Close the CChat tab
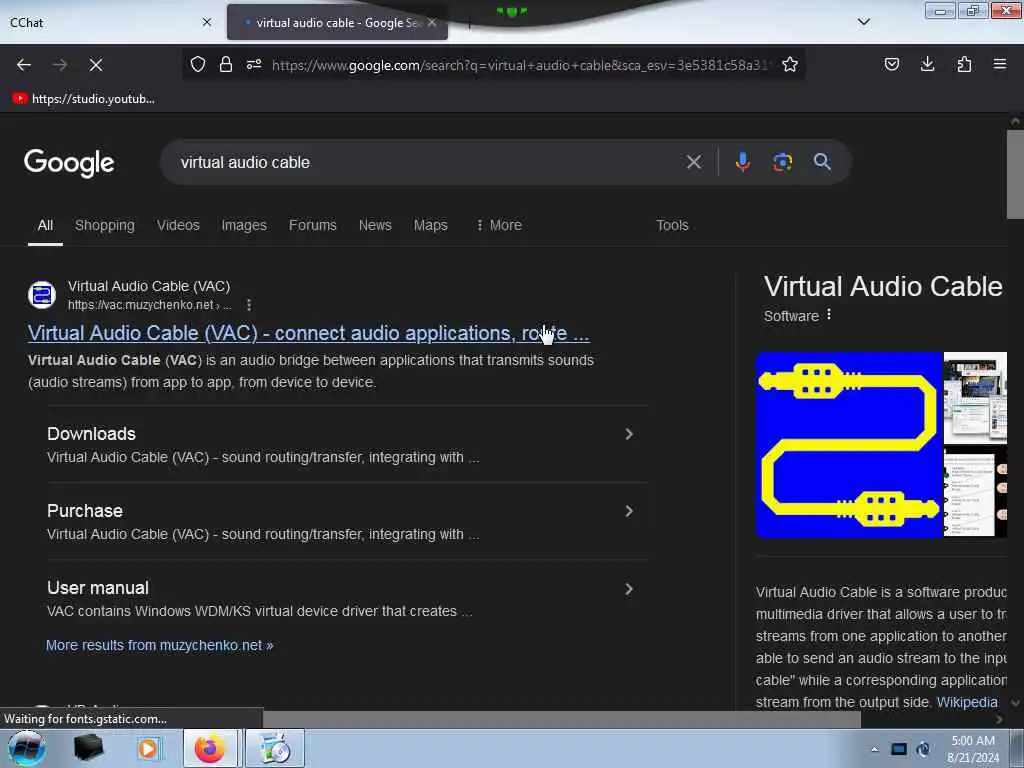Viewport: 1024px width, 768px height. click(x=207, y=22)
